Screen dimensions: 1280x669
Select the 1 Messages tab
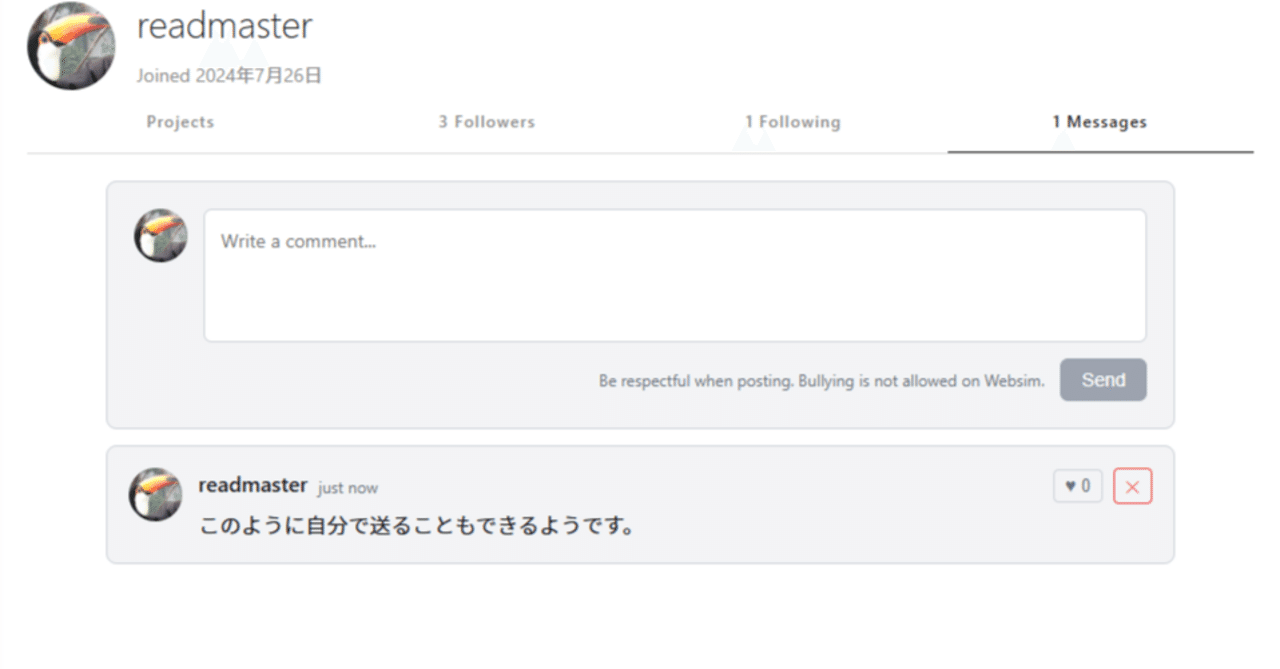click(1099, 122)
